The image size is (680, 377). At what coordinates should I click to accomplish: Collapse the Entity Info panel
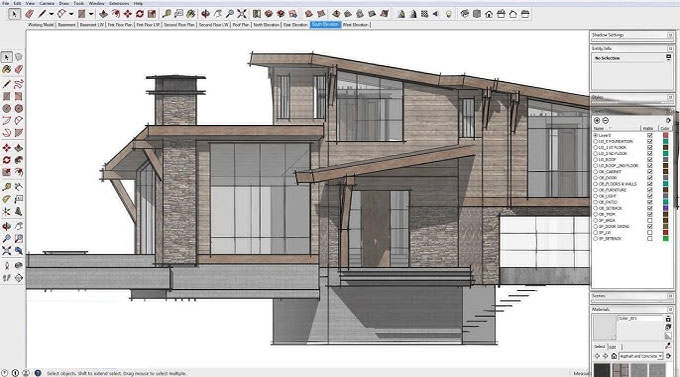(670, 48)
